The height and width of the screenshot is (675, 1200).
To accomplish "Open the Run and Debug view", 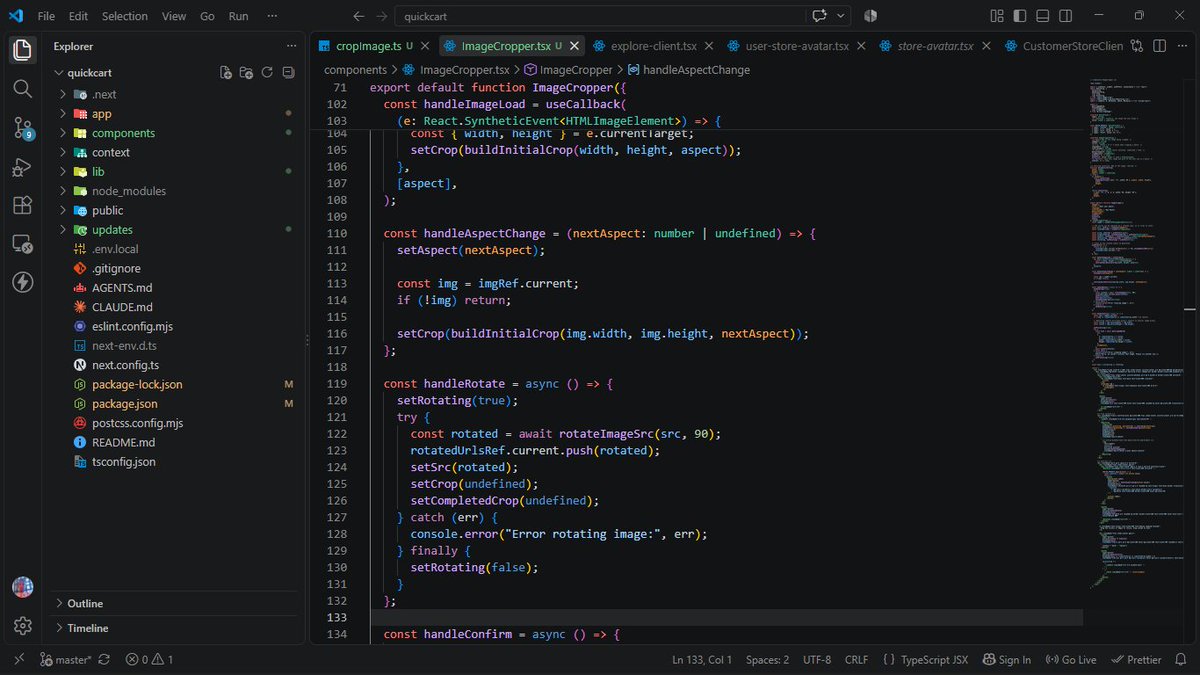I will pos(22,167).
